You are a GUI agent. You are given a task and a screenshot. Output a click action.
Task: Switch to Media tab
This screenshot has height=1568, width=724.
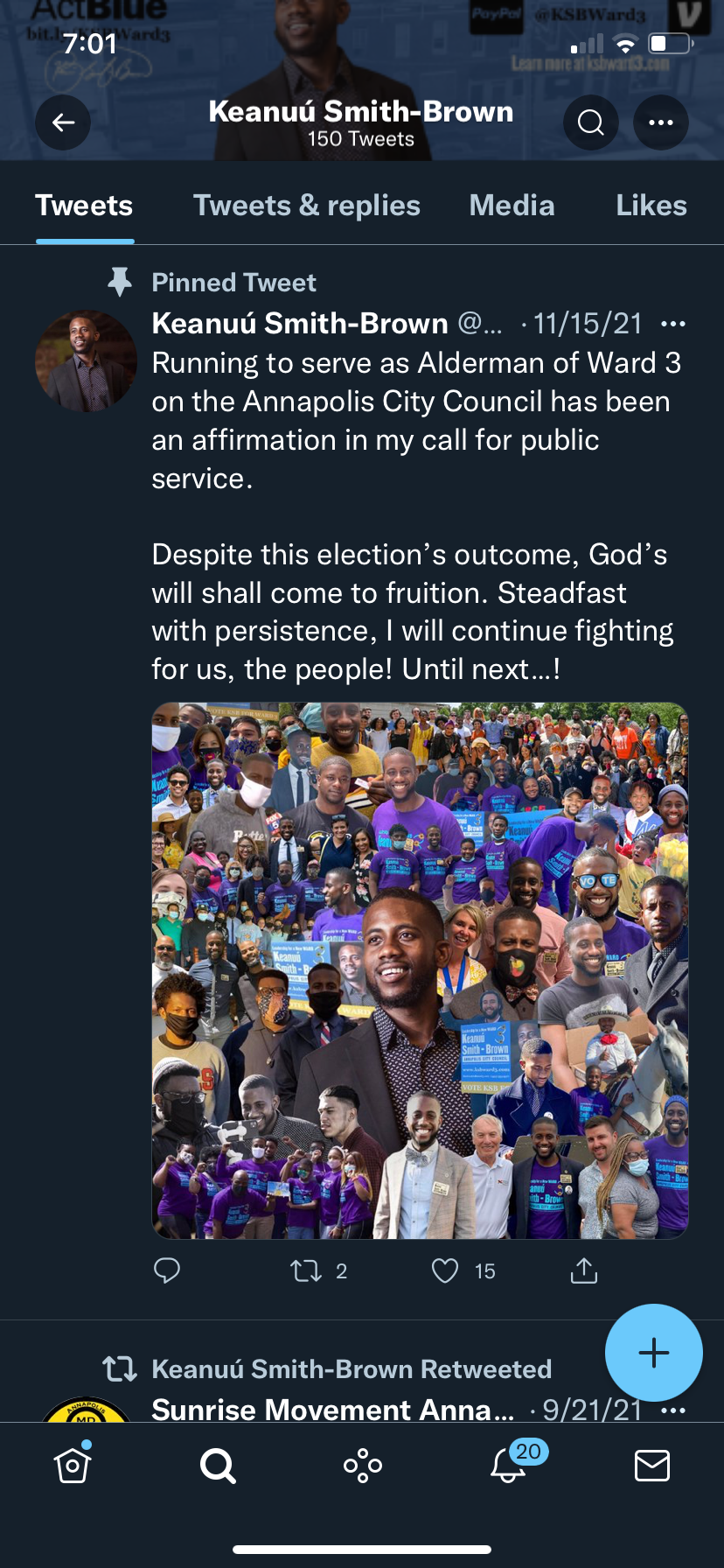click(x=512, y=206)
